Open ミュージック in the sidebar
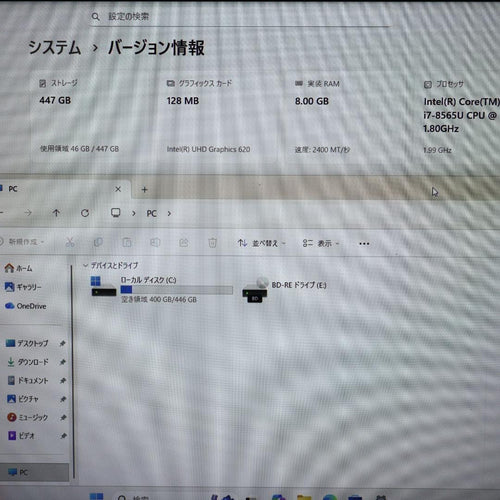The height and width of the screenshot is (500, 500). 28,417
